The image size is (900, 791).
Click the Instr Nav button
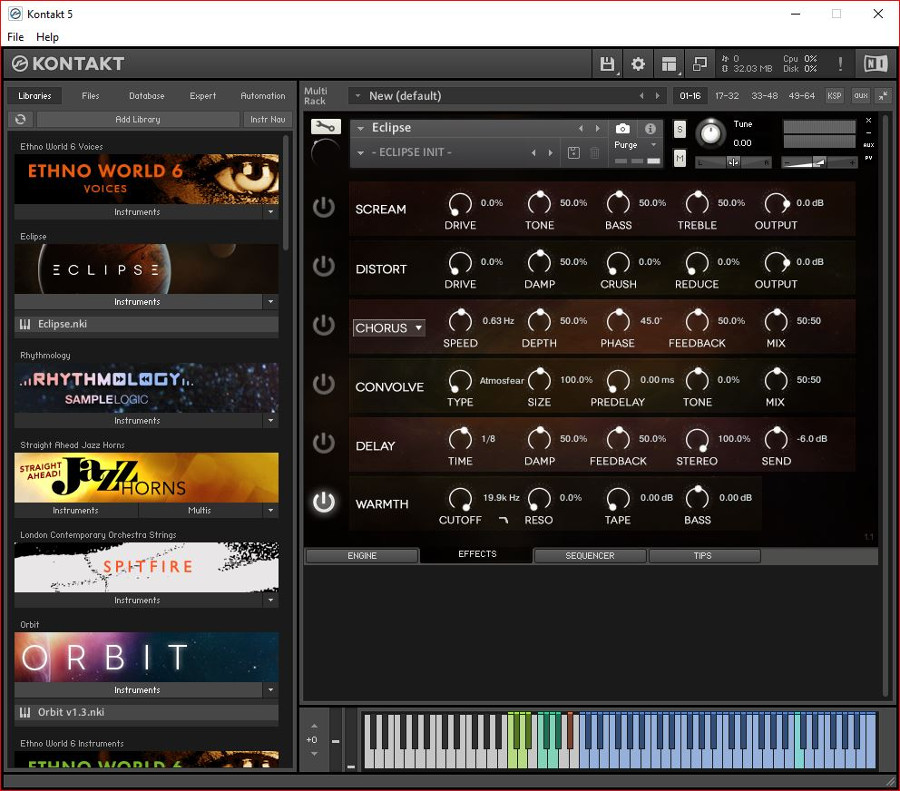(x=267, y=119)
